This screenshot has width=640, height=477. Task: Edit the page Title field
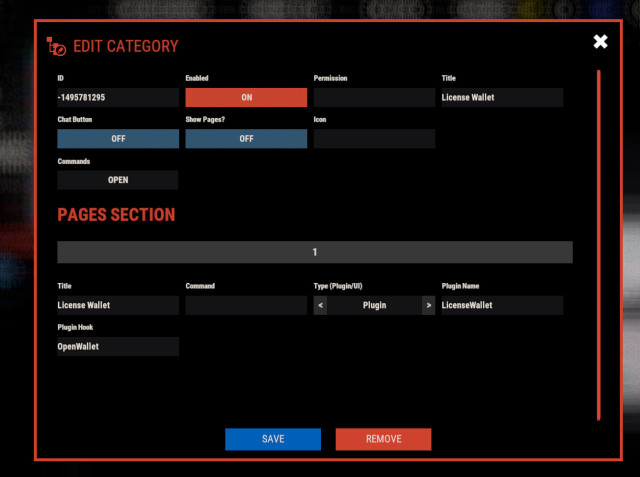pyautogui.click(x=118, y=305)
